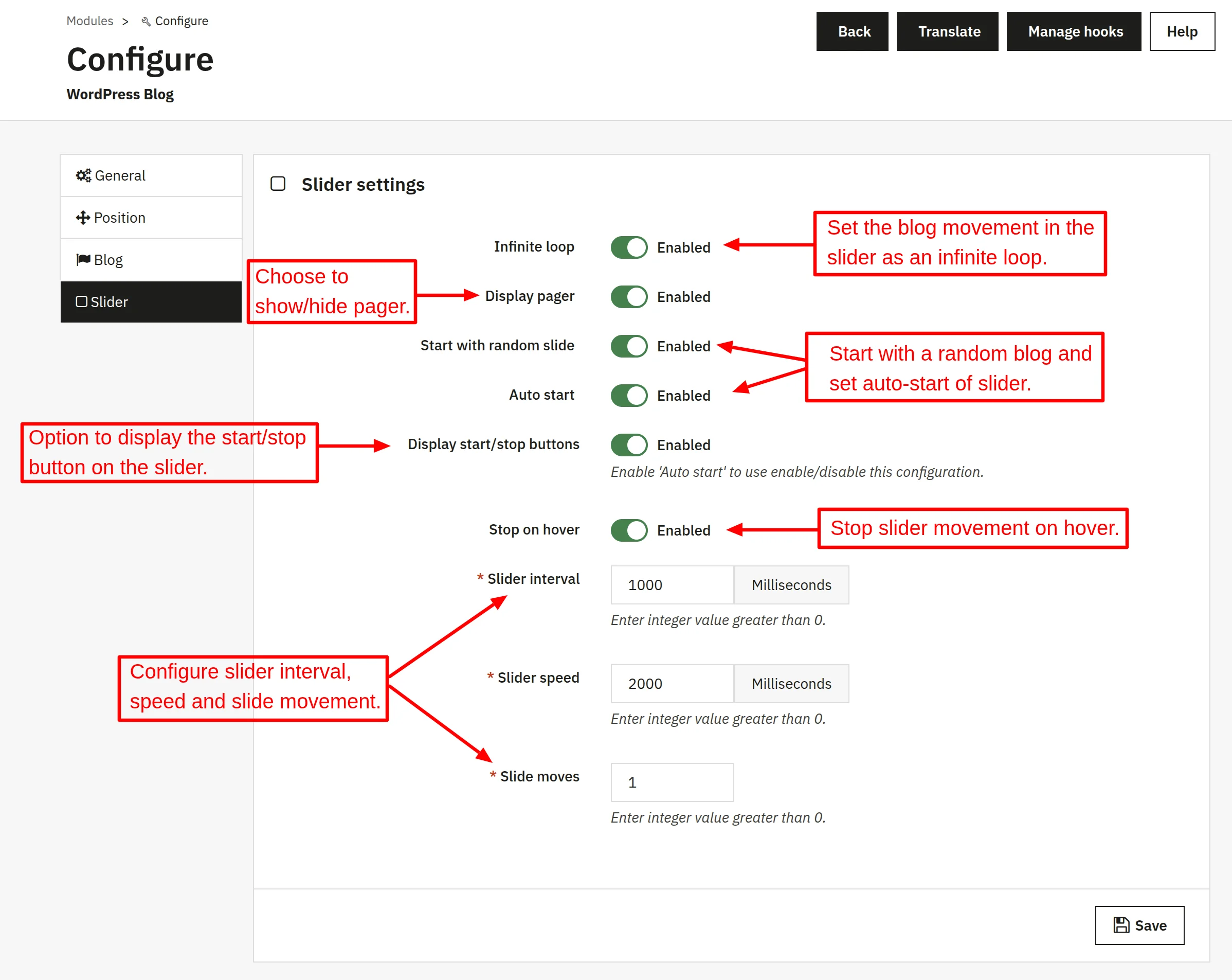Switch to the Blog tab
Image resolution: width=1232 pixels, height=980 pixels.
[x=151, y=260]
